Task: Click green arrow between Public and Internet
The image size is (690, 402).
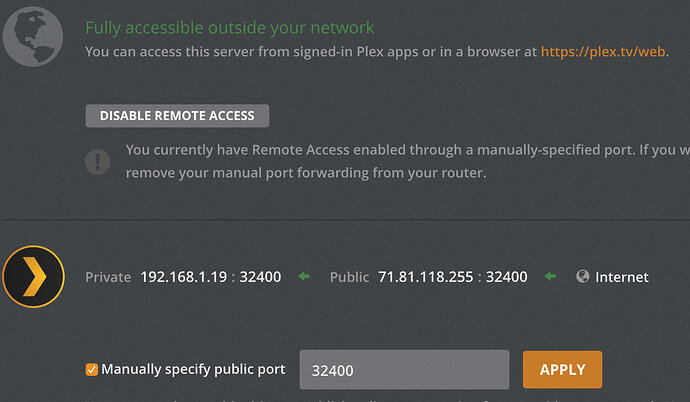Action: tap(550, 277)
